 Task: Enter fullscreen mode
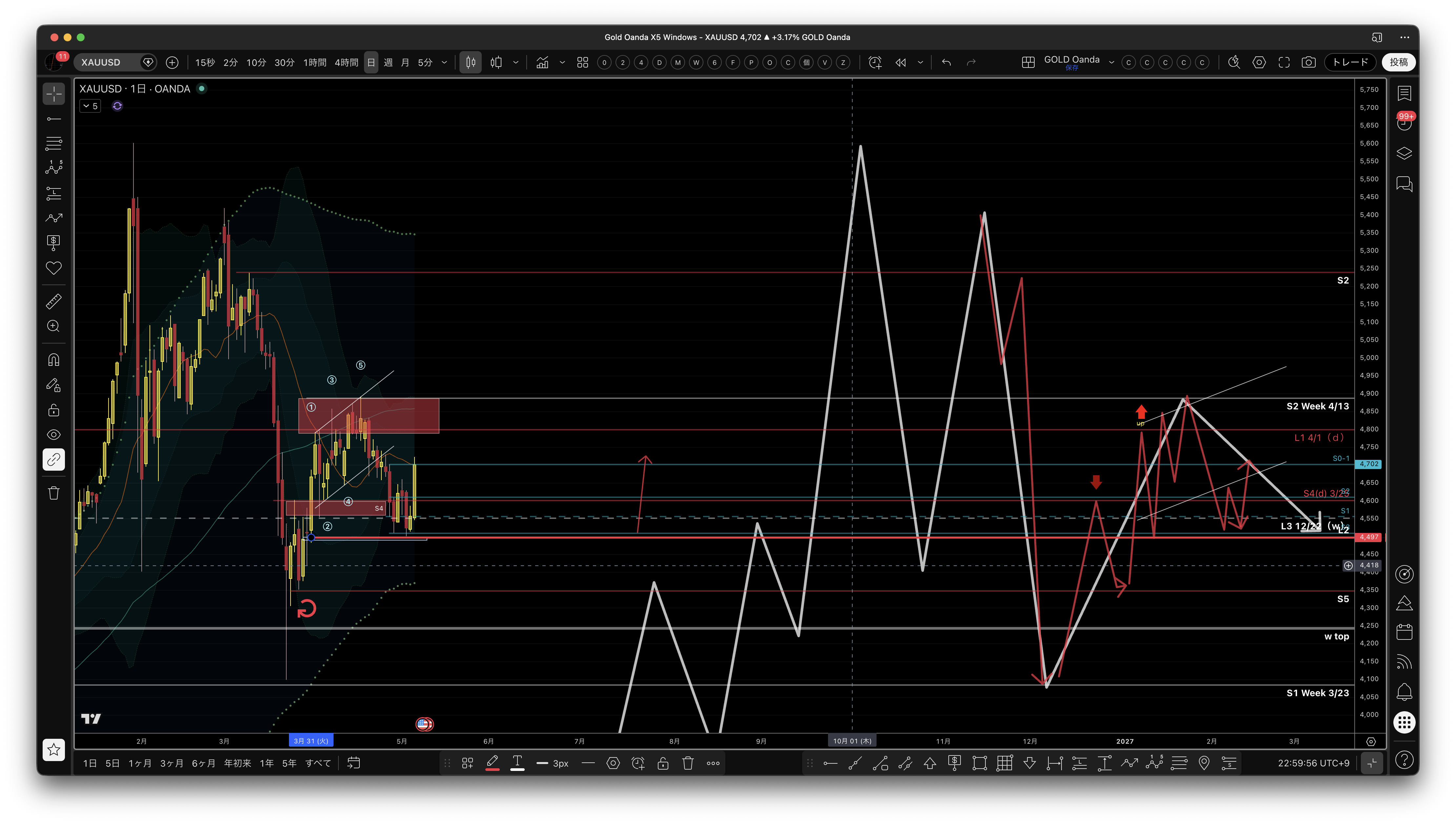pyautogui.click(x=1284, y=62)
